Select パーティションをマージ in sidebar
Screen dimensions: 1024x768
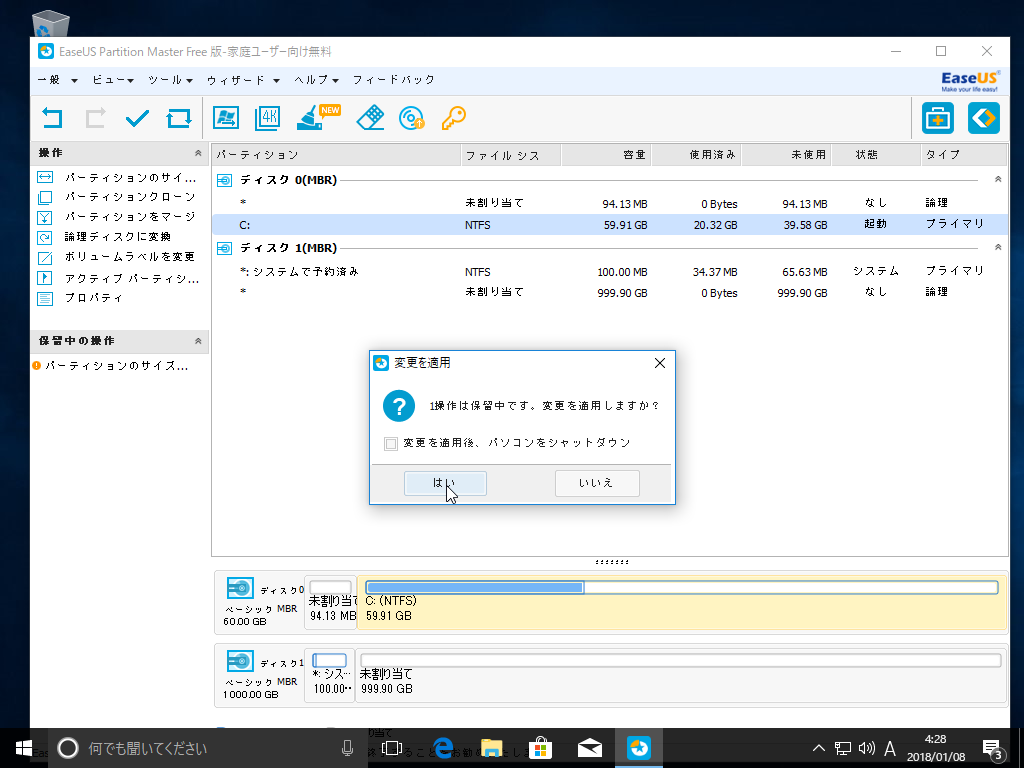[130, 217]
